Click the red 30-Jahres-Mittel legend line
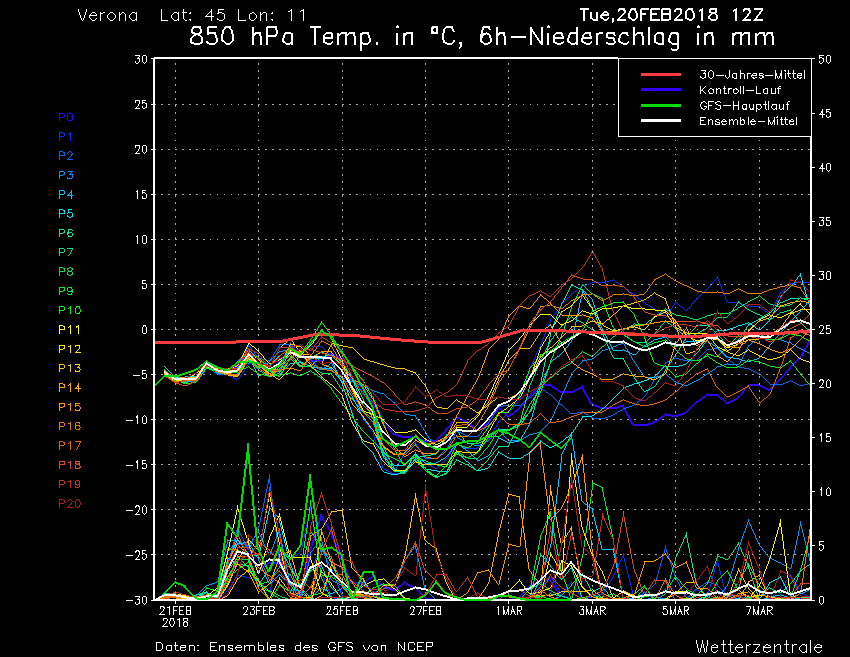 [661, 75]
